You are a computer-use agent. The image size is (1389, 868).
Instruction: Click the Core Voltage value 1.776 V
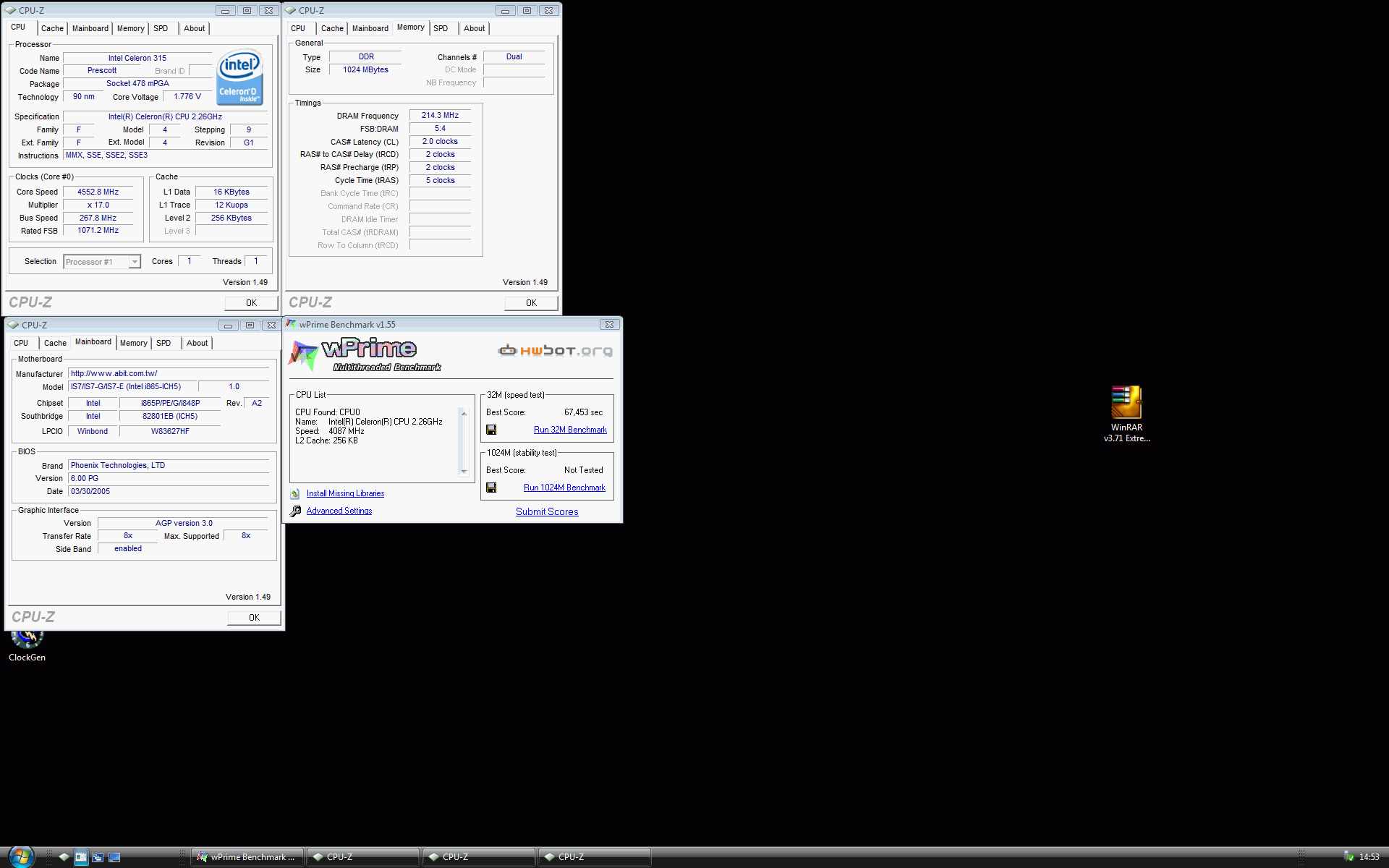pyautogui.click(x=187, y=96)
